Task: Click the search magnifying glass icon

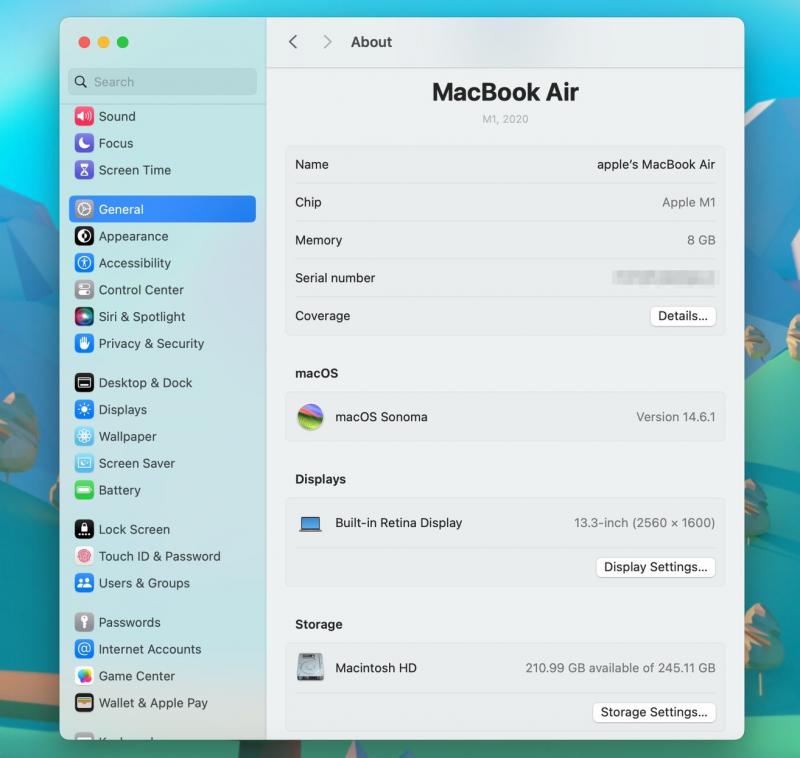Action: coord(81,82)
